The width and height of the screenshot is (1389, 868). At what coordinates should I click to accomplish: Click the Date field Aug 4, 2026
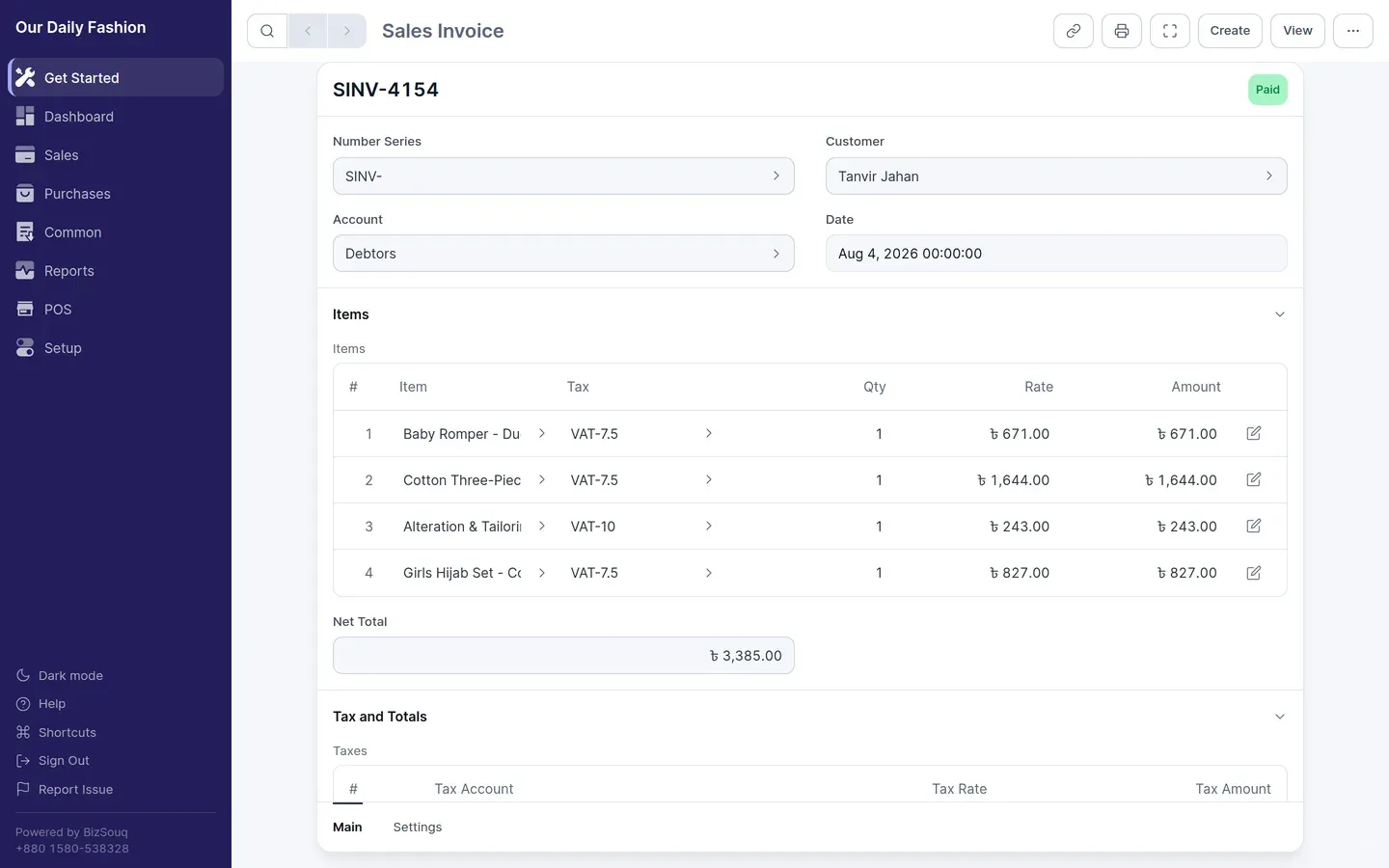coord(1056,254)
